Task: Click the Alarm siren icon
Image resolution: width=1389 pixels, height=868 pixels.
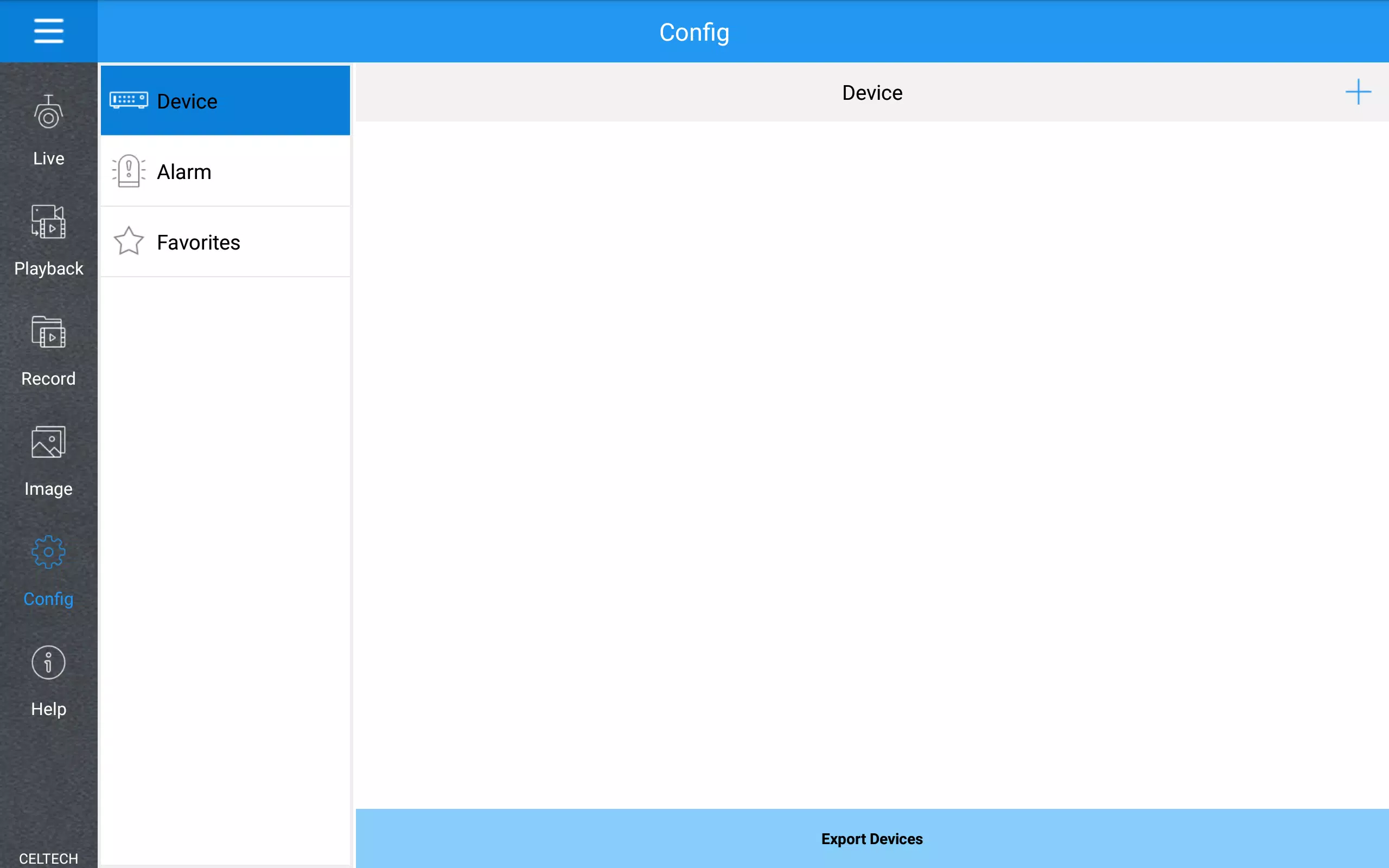Action: (129, 171)
